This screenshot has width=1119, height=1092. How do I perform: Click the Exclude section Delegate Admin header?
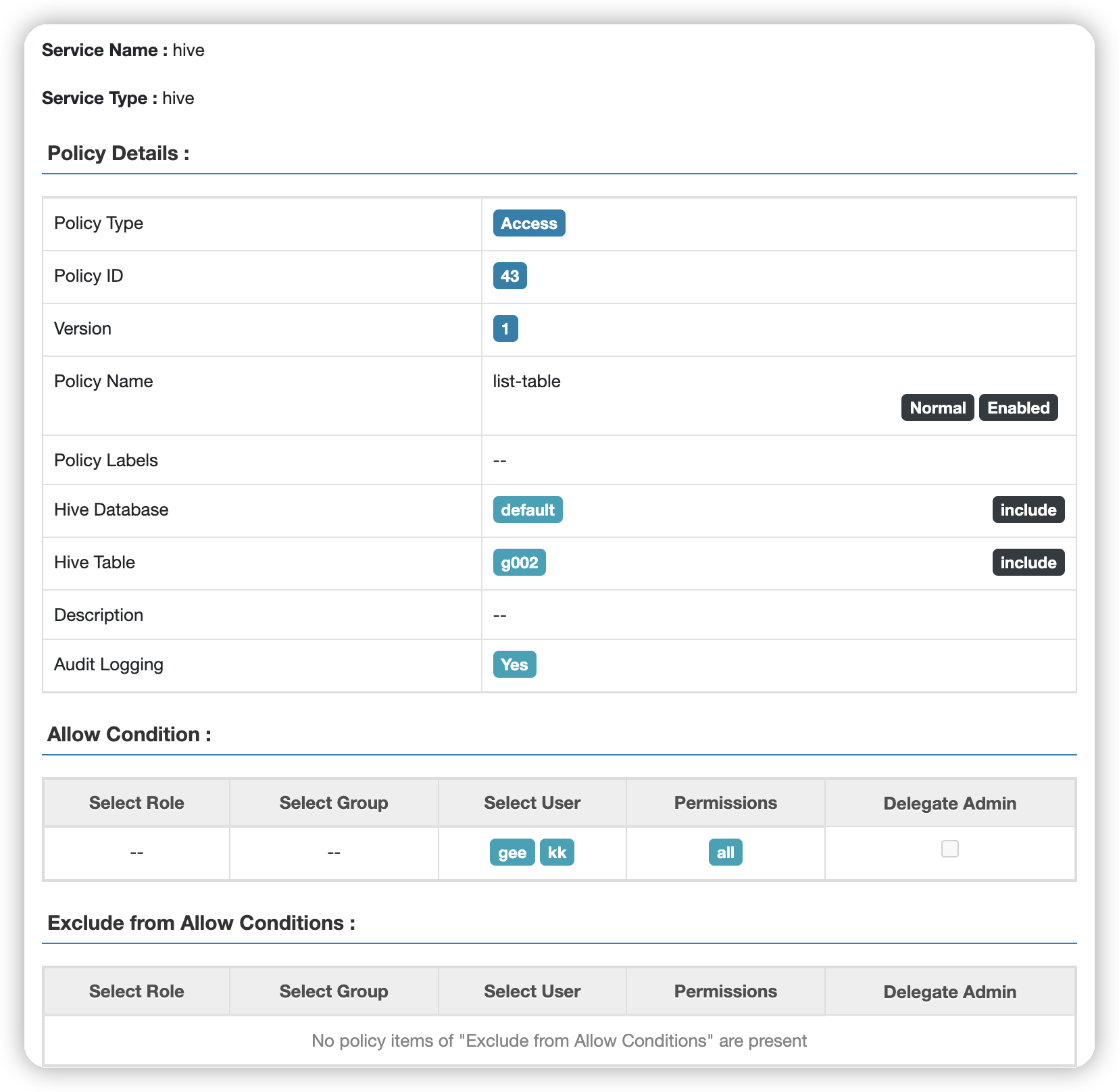pos(949,992)
